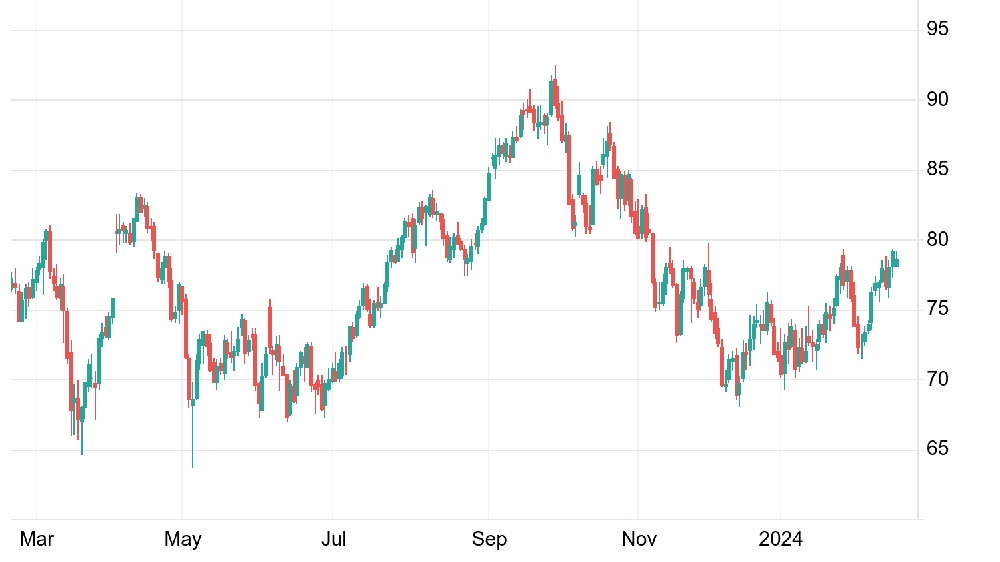Select the 70 price level label

[938, 379]
